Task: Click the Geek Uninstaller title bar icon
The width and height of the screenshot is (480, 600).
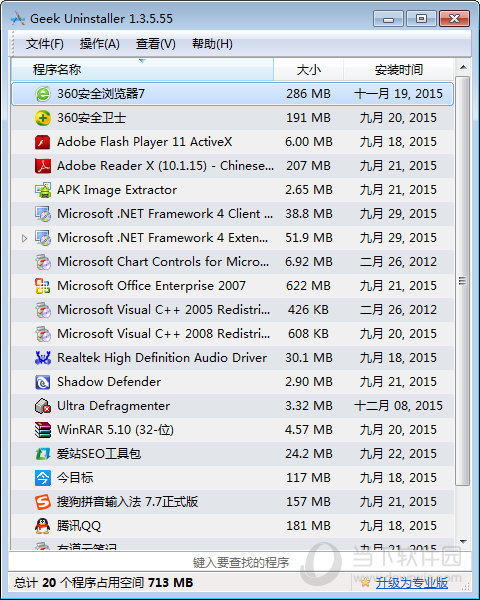Action: point(18,19)
